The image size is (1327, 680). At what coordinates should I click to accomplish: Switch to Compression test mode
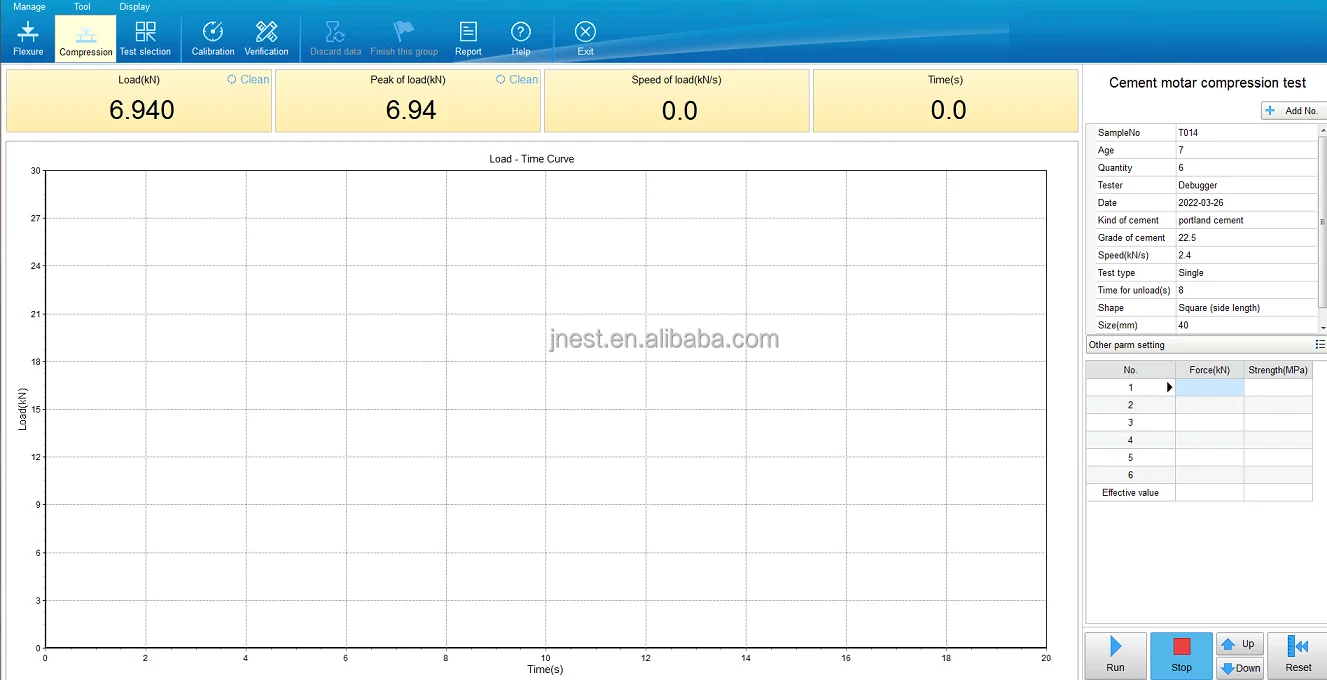coord(86,39)
